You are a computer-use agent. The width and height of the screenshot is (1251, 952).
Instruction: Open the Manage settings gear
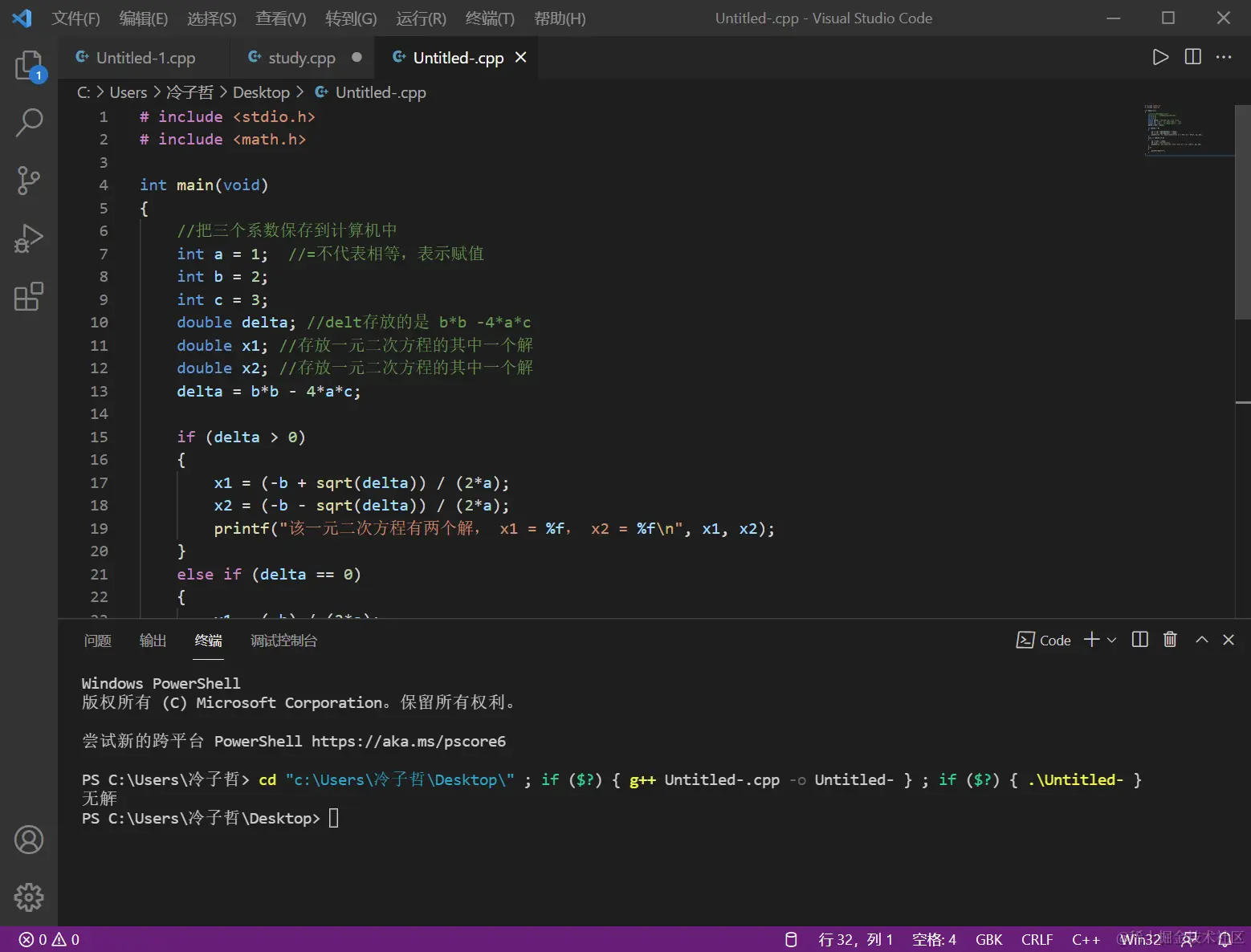pos(29,897)
